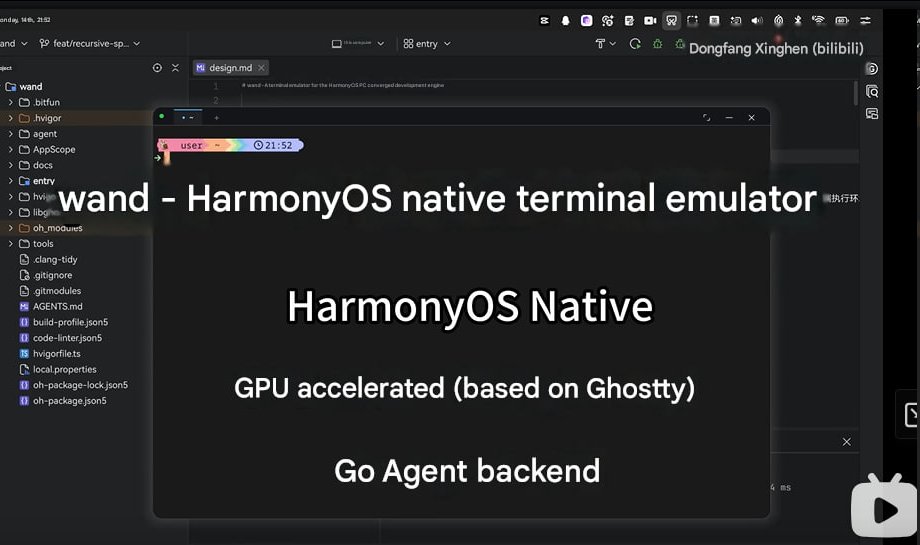The width and height of the screenshot is (920, 545).
Task: Collapse all using the project panel arrows icon
Action: 175,67
